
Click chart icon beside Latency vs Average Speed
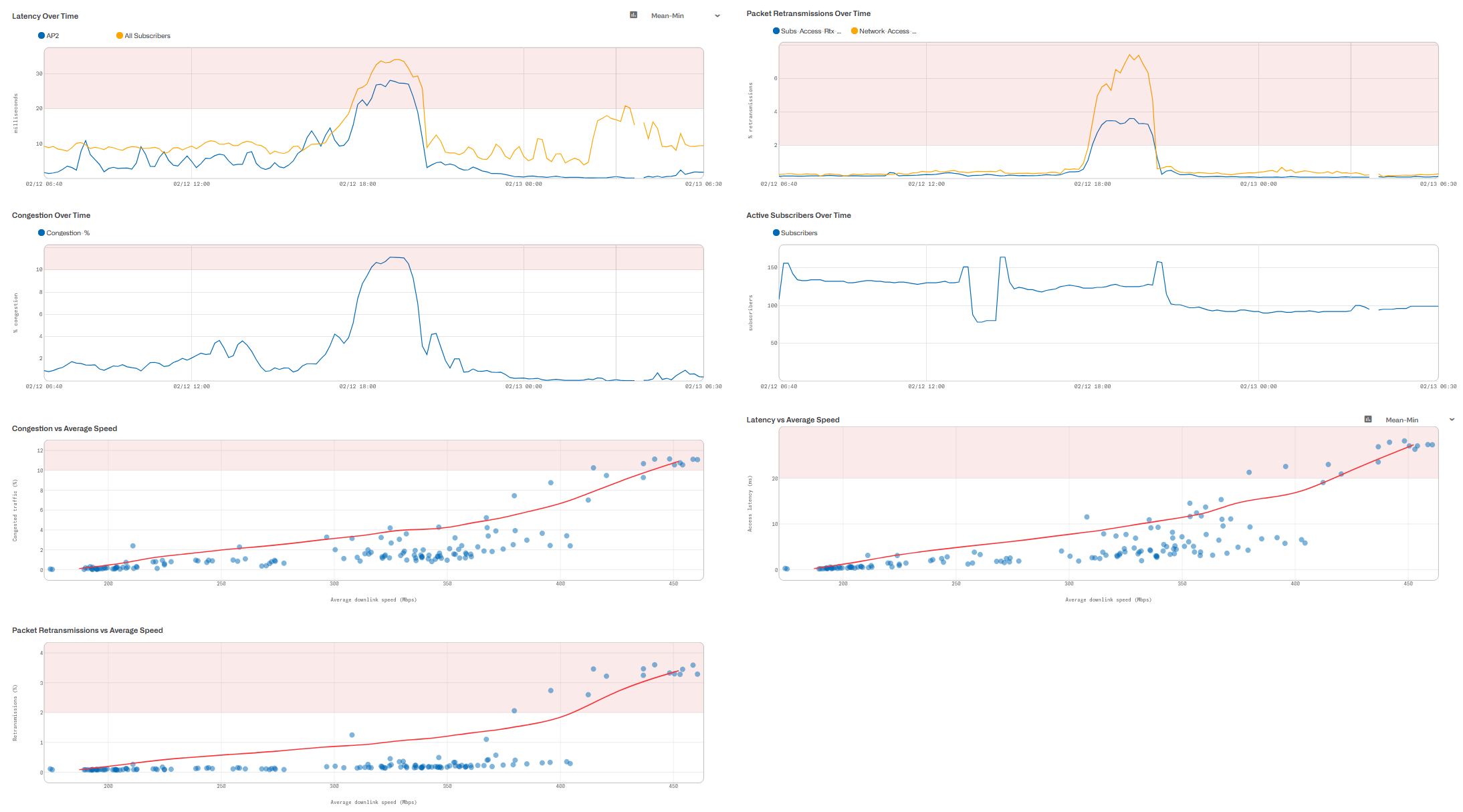point(1367,419)
